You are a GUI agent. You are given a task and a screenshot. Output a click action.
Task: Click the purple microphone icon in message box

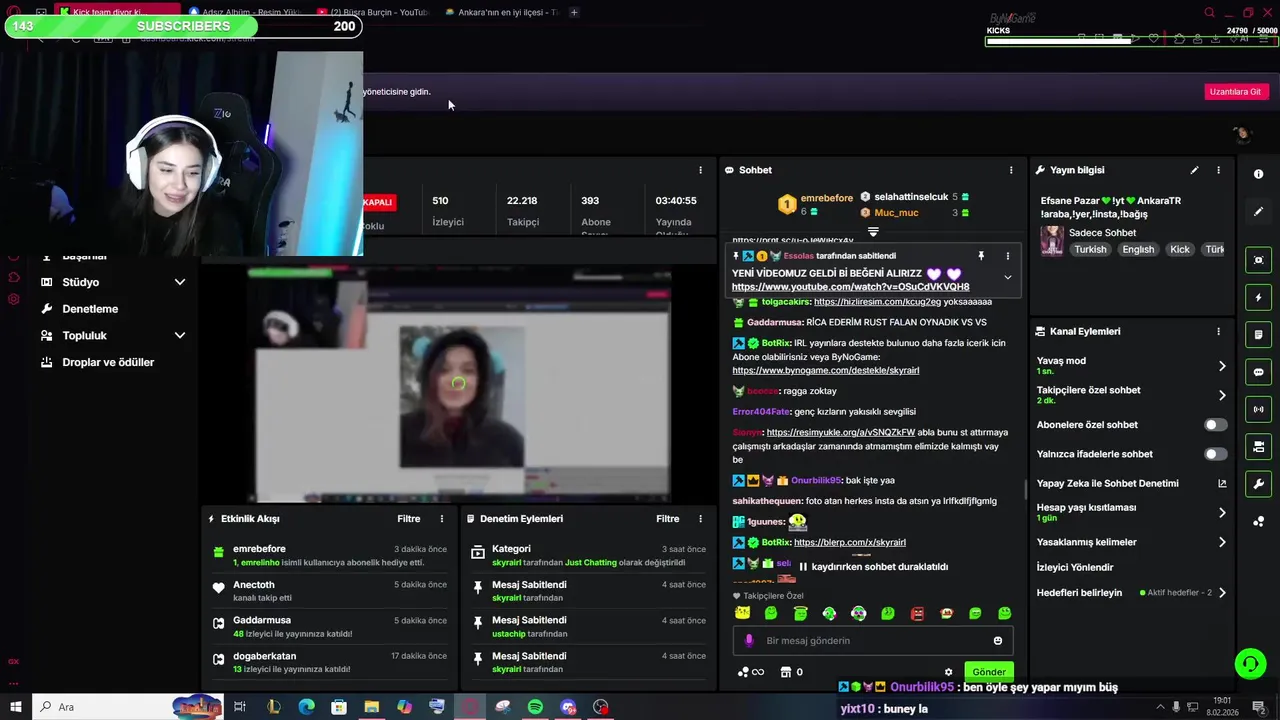(x=749, y=641)
